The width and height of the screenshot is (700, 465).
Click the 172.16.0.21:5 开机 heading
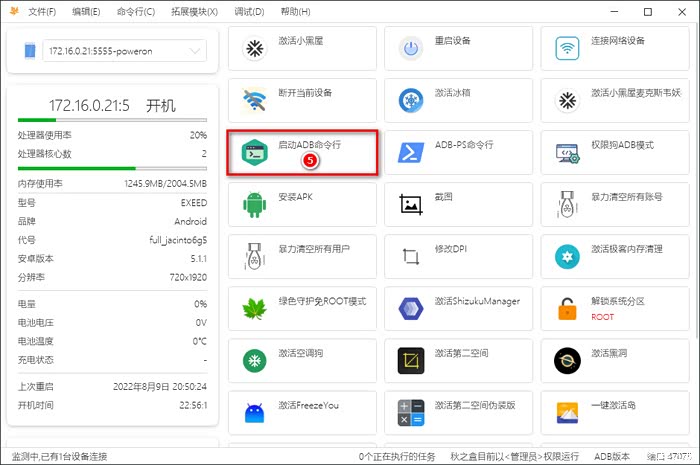point(112,106)
